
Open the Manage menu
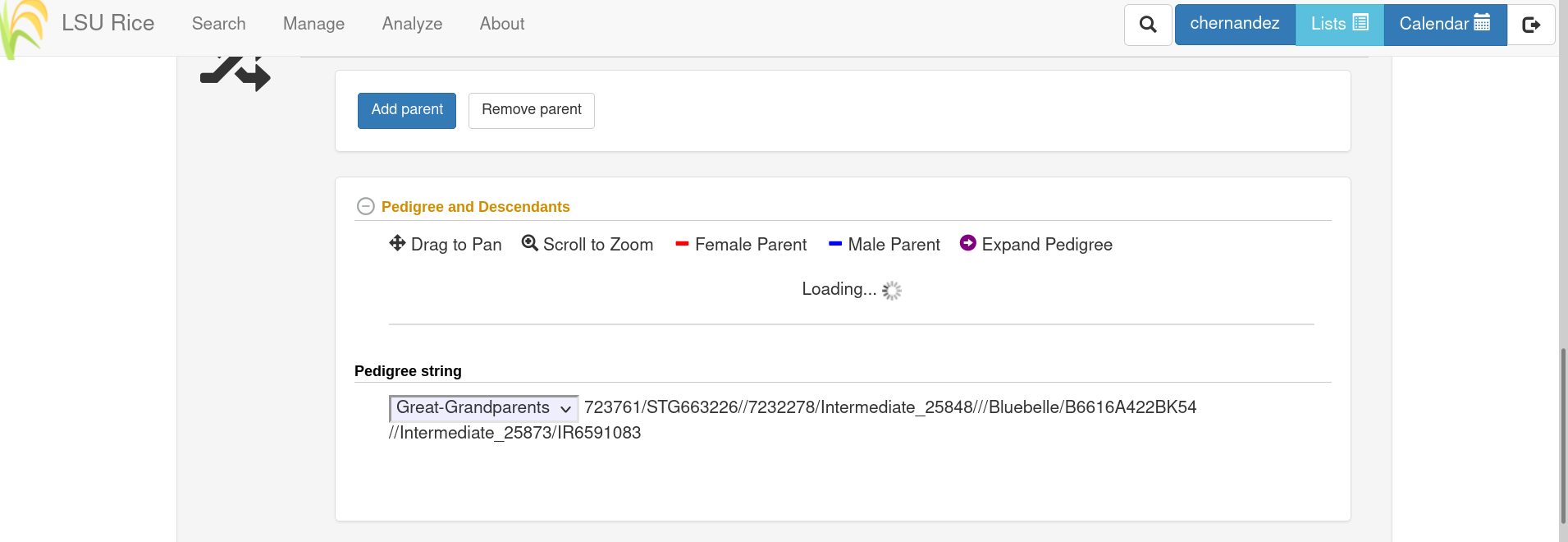point(313,24)
